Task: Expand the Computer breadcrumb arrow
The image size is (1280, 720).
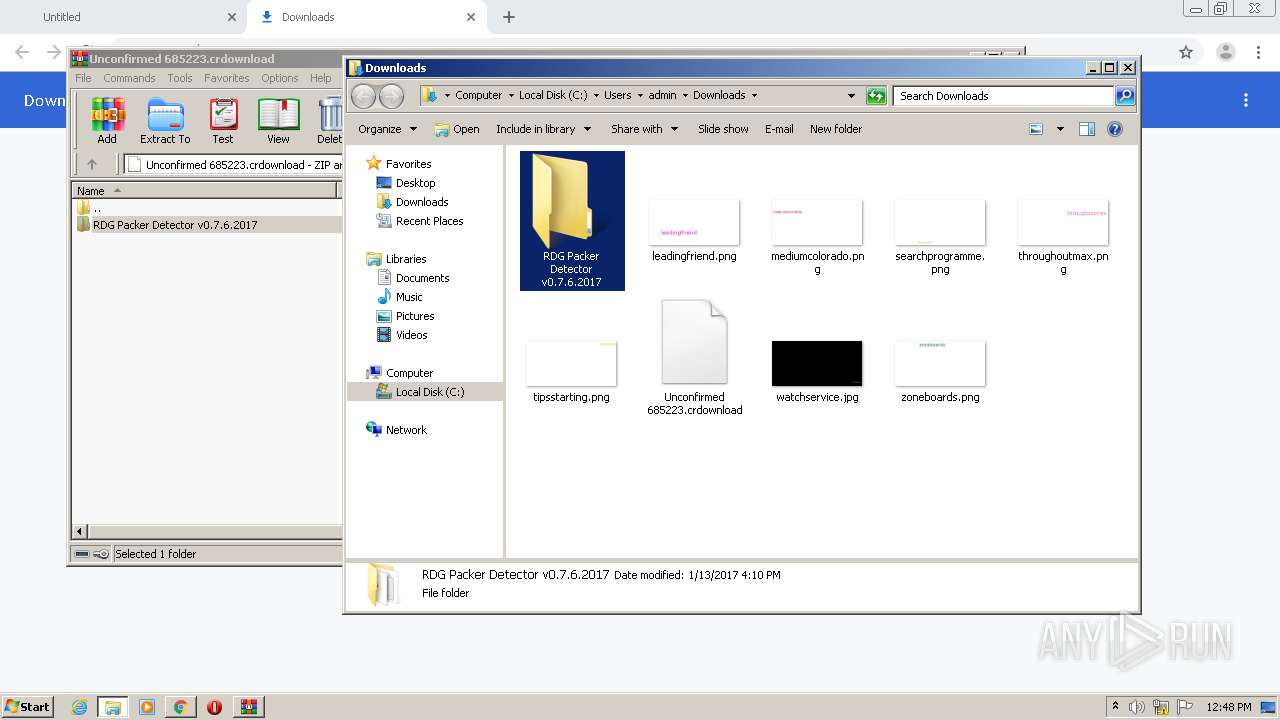Action: pos(510,96)
